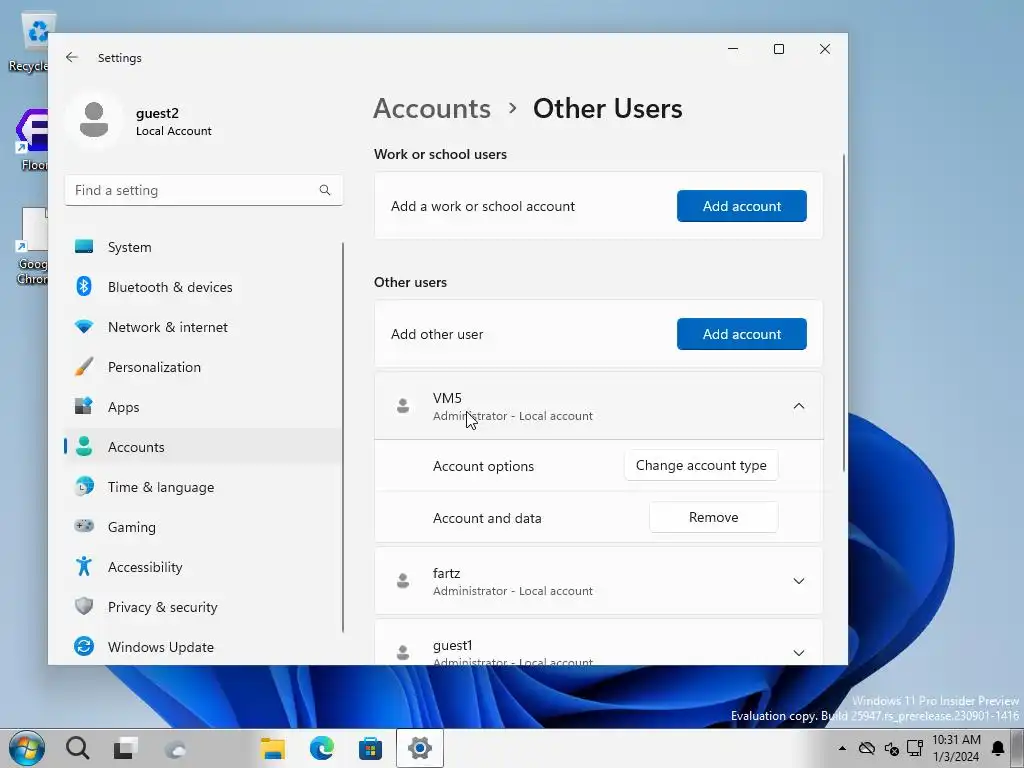Click the fartz user avatar icon
1024x768 pixels.
[403, 581]
